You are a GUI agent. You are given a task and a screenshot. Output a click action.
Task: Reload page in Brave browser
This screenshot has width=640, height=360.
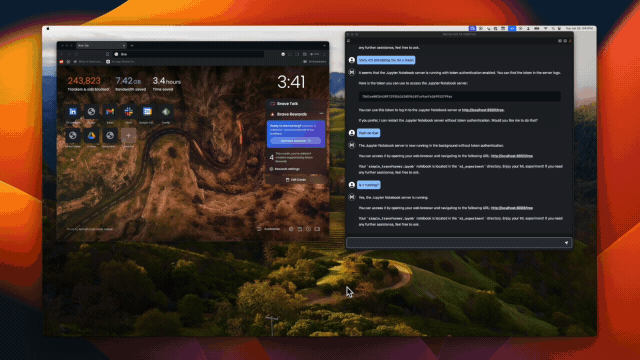click(76, 54)
